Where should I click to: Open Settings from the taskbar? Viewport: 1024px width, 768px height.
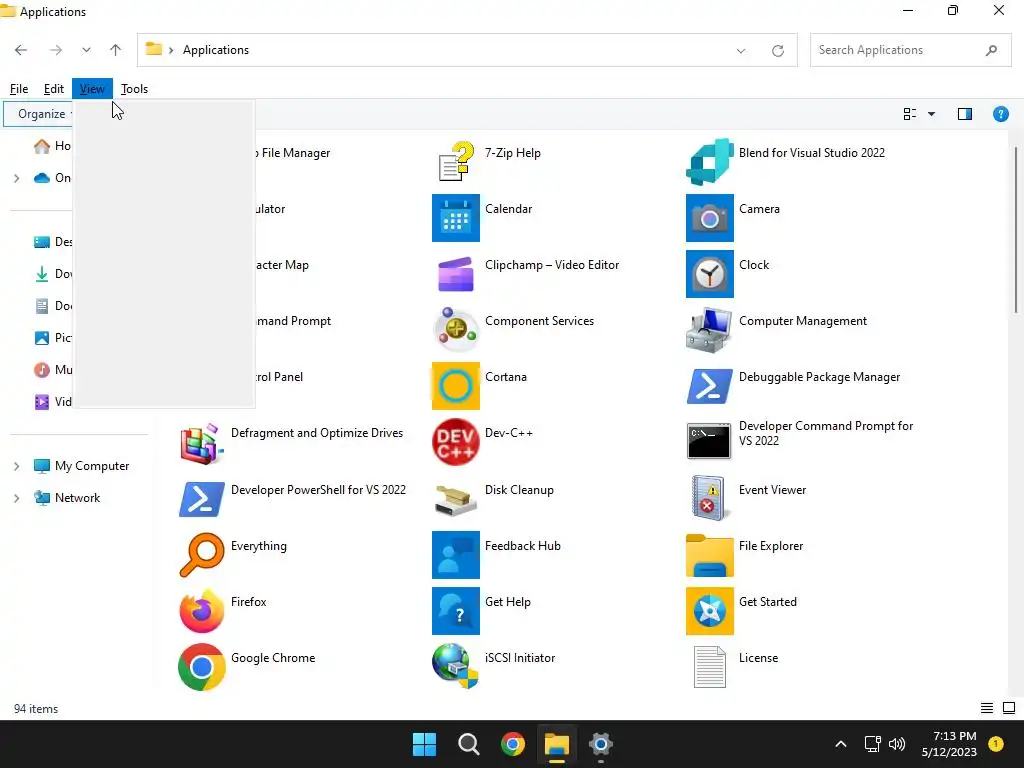600,744
